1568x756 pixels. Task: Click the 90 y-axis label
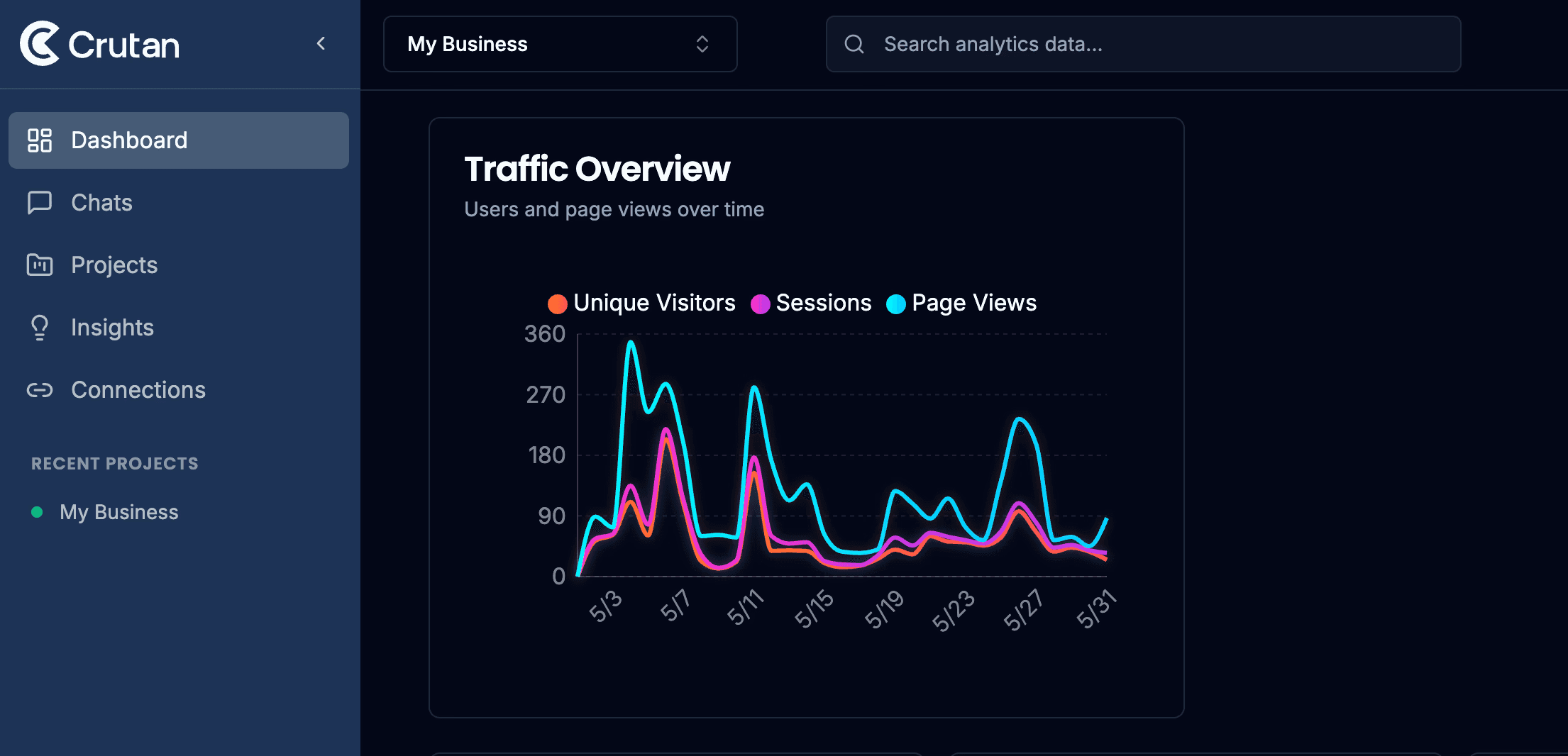point(552,516)
